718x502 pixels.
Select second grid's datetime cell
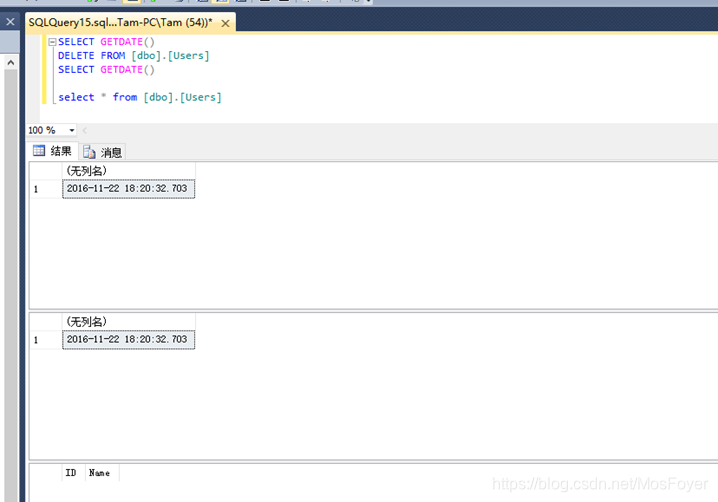[x=129, y=339]
